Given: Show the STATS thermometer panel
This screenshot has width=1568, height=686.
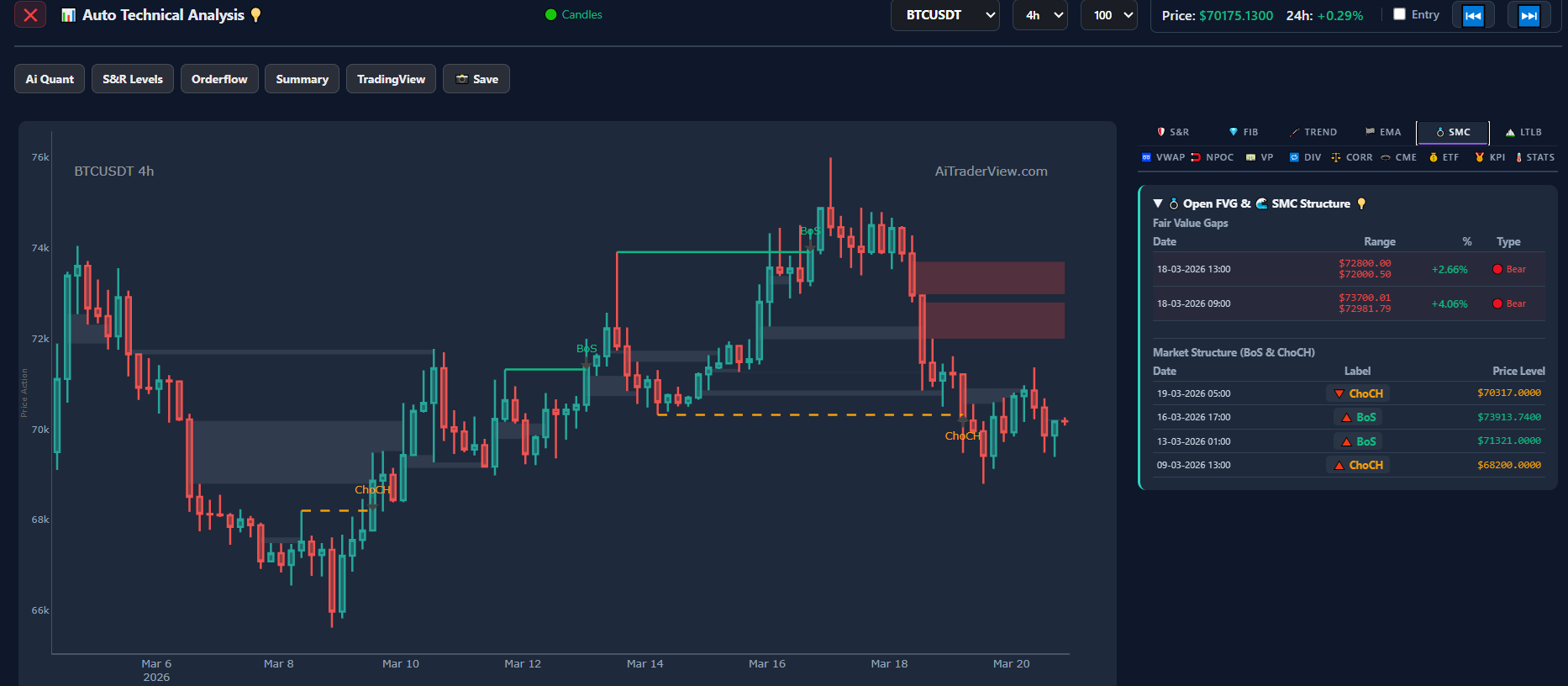Looking at the screenshot, I should [1534, 157].
